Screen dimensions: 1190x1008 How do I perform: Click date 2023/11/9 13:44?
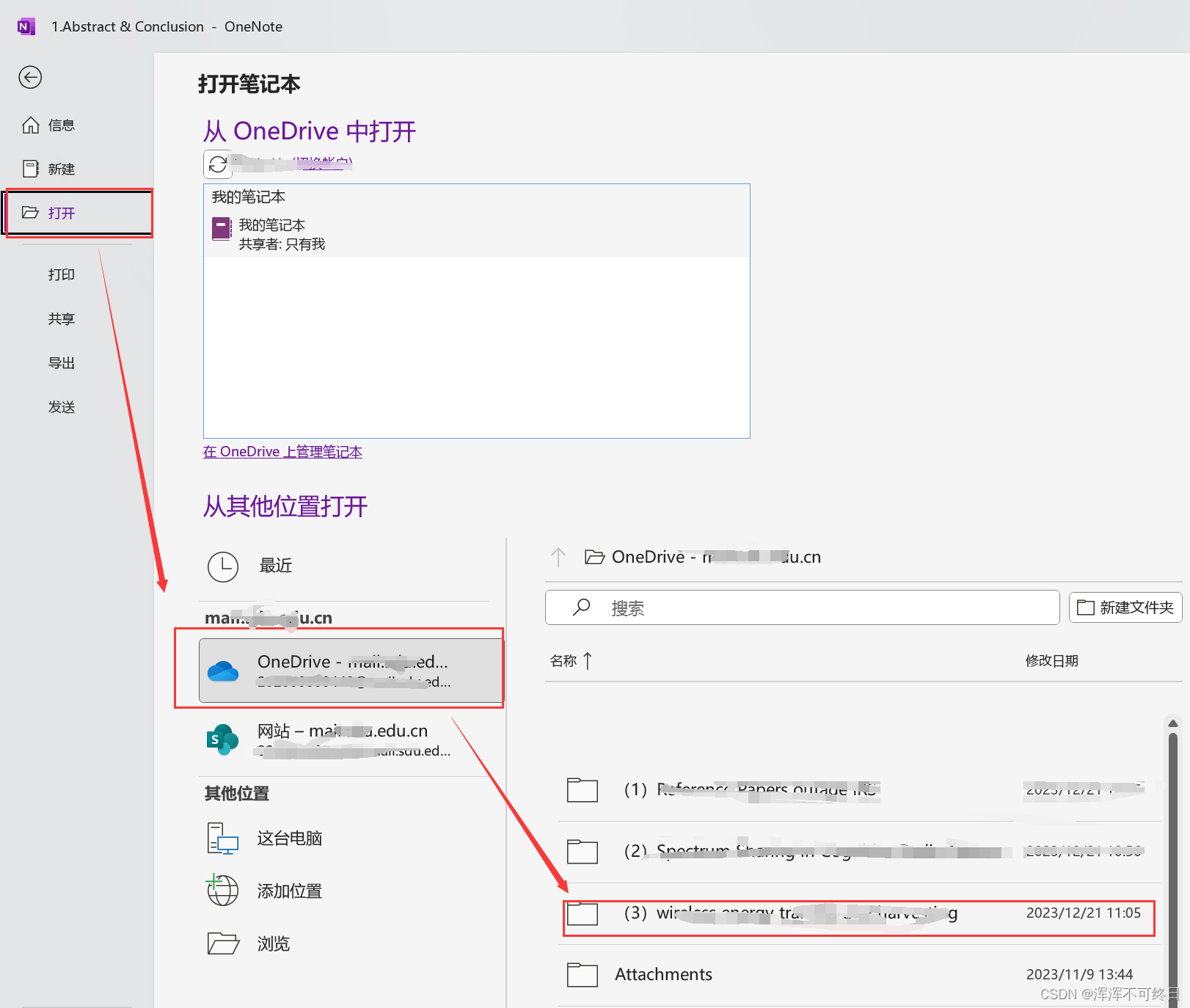pyautogui.click(x=1079, y=975)
